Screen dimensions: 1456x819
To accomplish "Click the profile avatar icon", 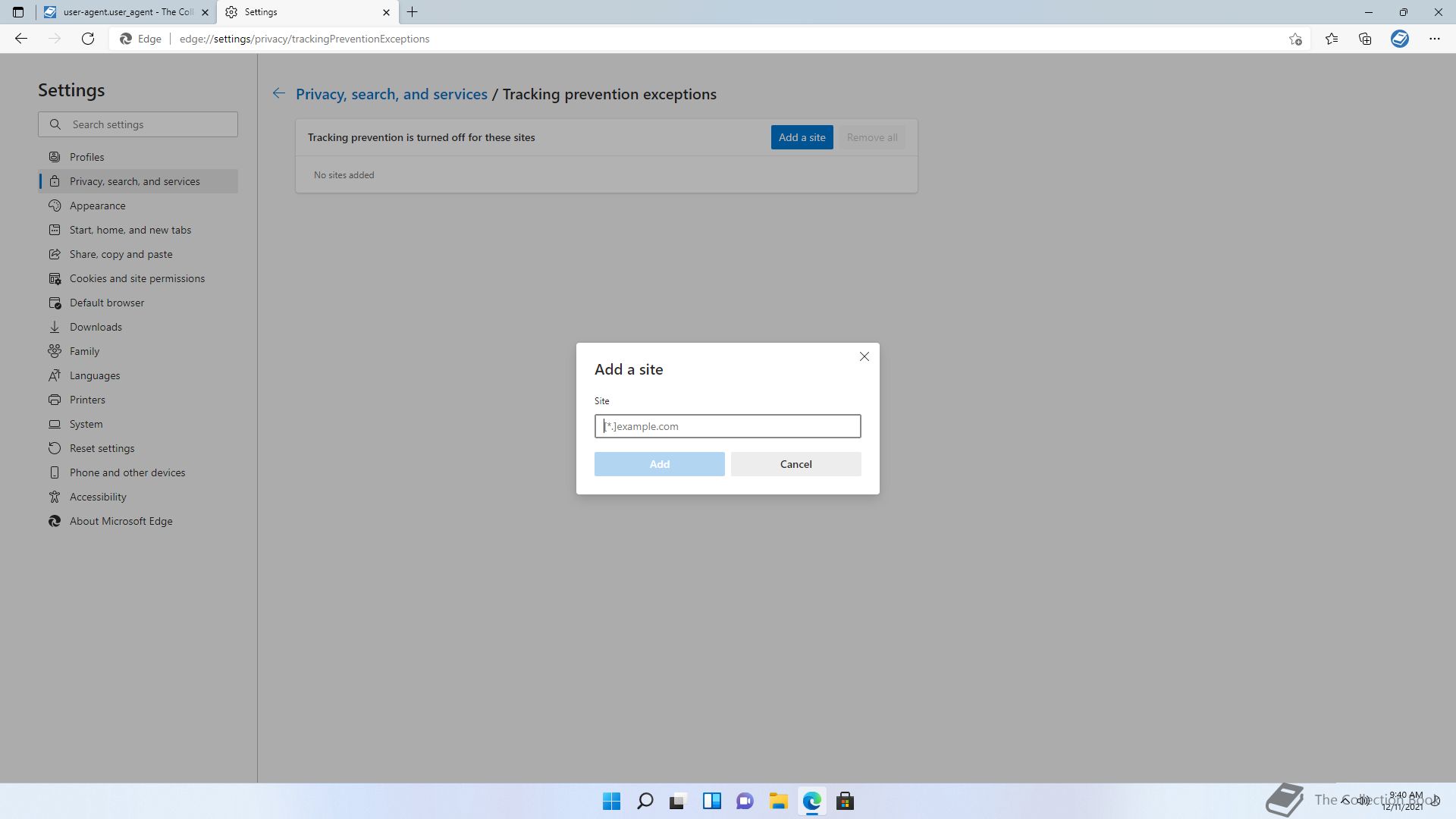I will [1400, 39].
